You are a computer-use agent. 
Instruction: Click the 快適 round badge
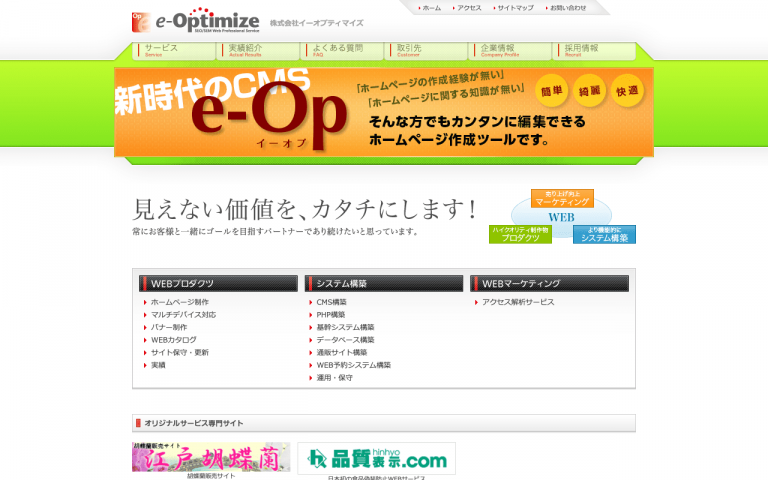(627, 91)
